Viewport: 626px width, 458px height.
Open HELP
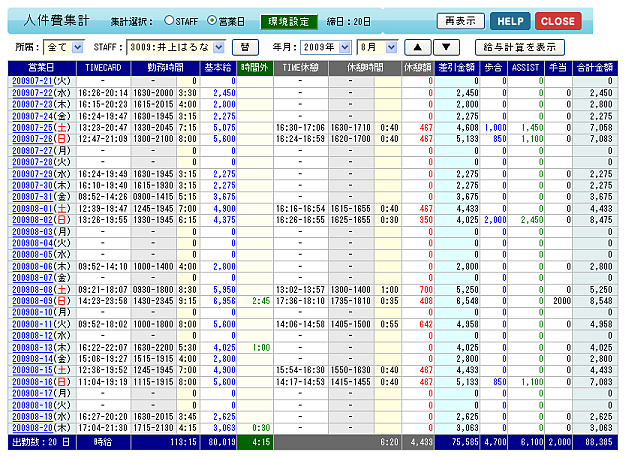[510, 21]
